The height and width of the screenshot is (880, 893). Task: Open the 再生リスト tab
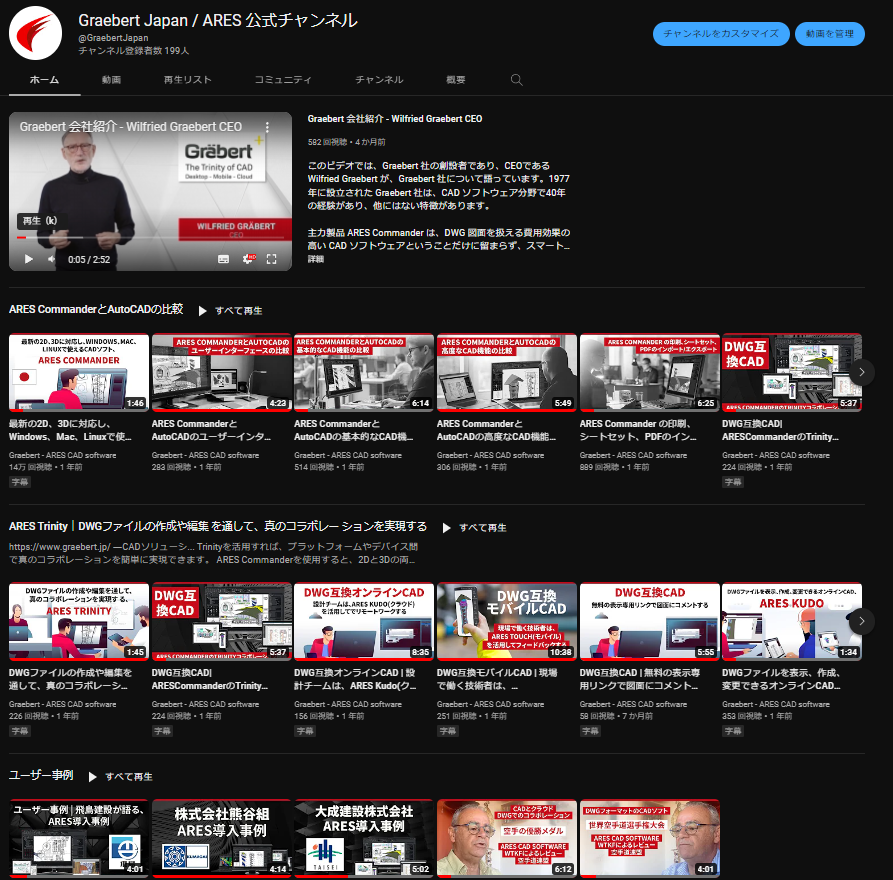tap(187, 80)
